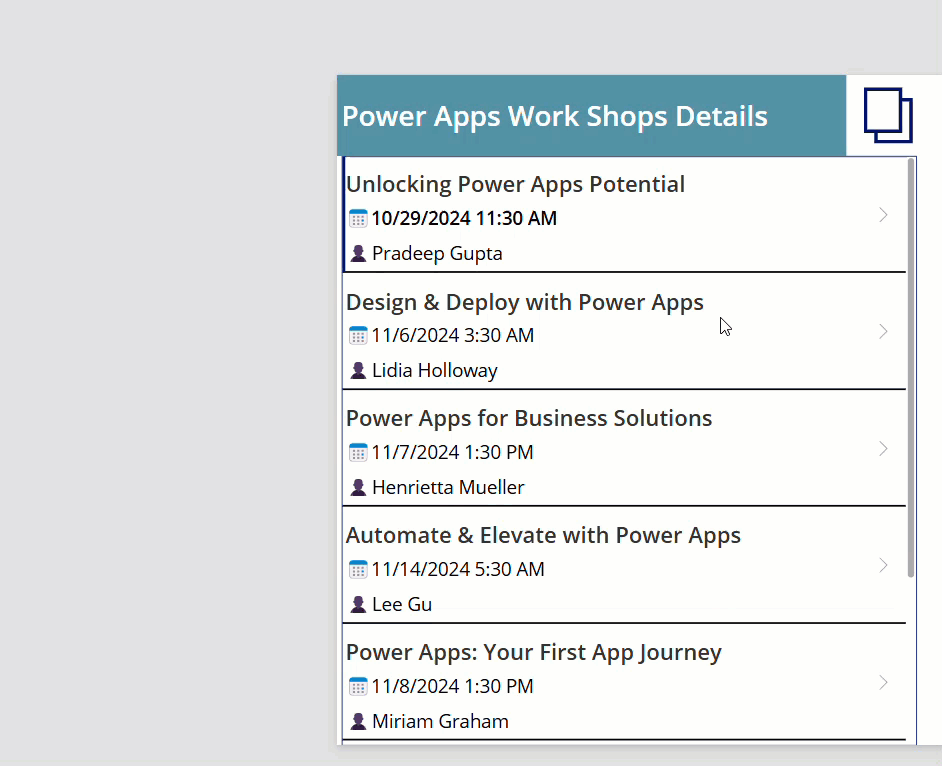
Task: Open chevron for Automate & Elevate with Power Apps
Action: (x=883, y=565)
